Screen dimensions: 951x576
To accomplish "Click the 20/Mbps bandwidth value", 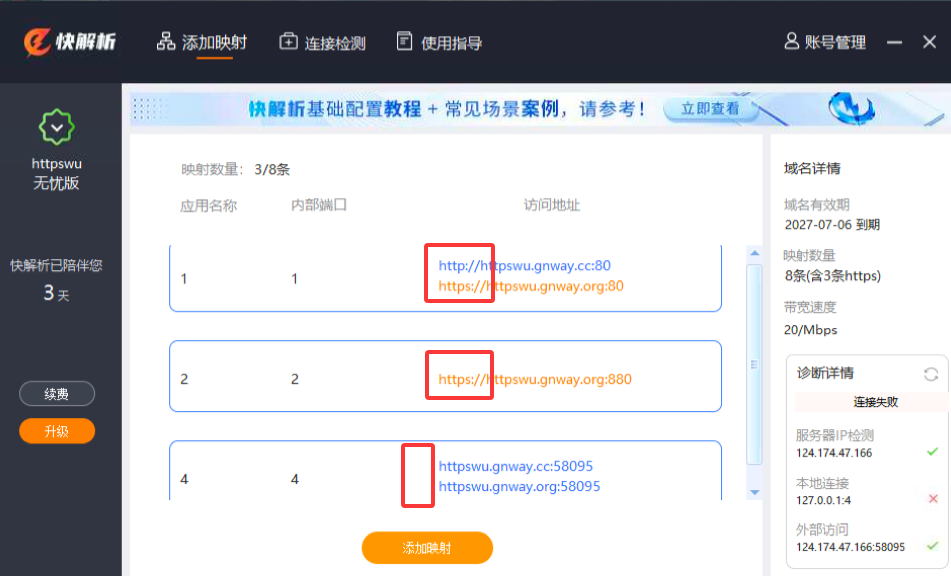I will pos(810,330).
